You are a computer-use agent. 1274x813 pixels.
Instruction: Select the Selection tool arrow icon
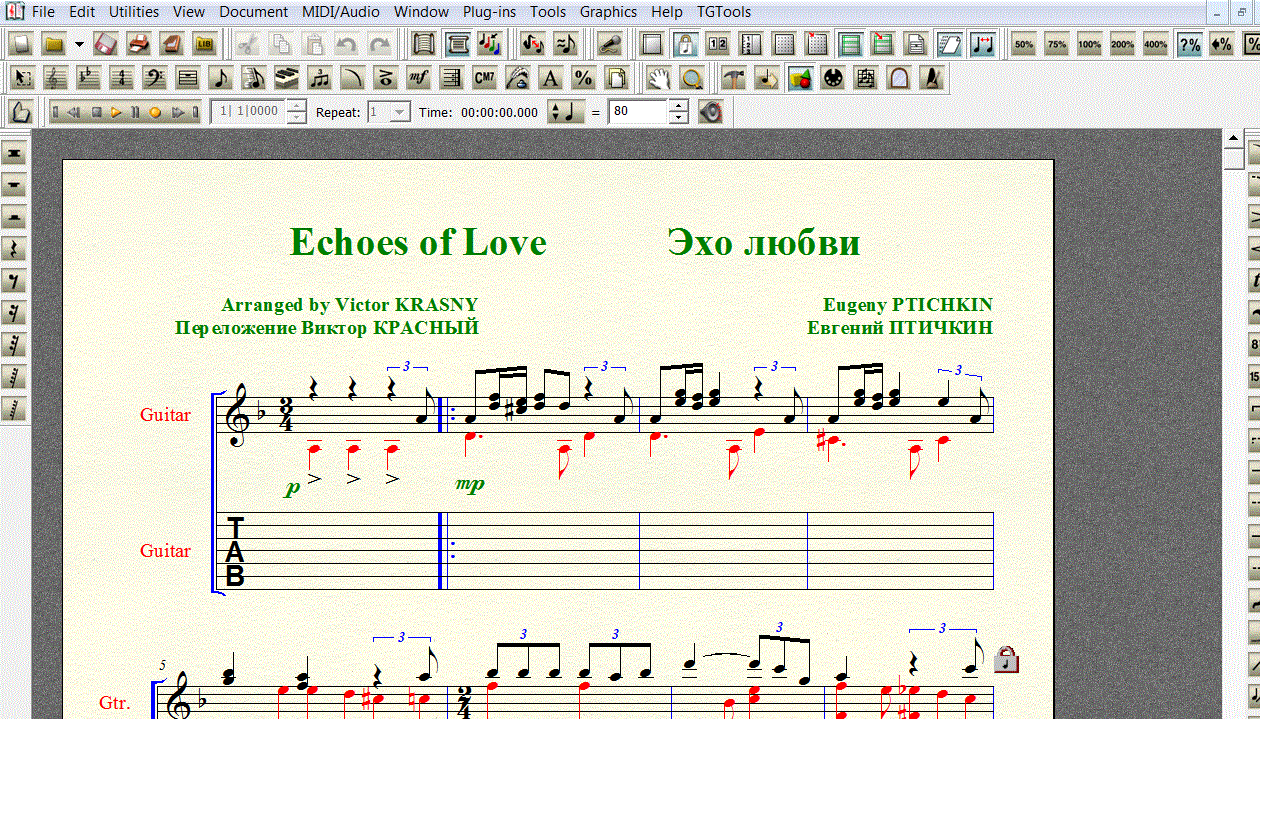click(x=23, y=78)
